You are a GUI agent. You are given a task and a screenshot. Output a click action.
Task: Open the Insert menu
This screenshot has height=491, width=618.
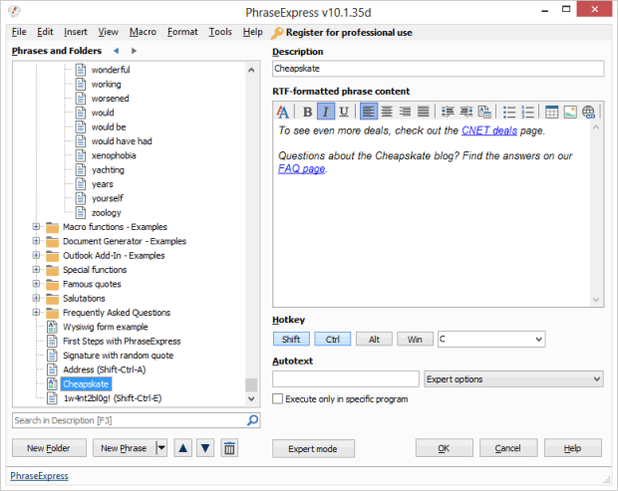pyautogui.click(x=76, y=32)
